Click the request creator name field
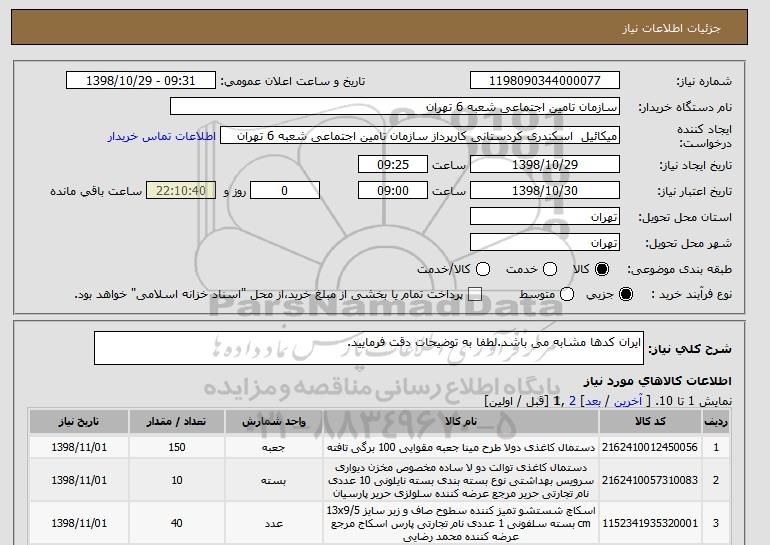 tap(420, 136)
